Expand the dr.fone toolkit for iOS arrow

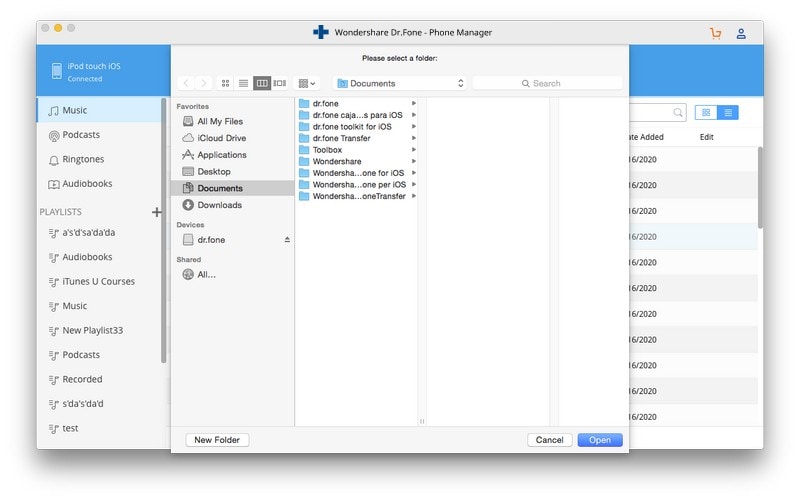tap(414, 127)
